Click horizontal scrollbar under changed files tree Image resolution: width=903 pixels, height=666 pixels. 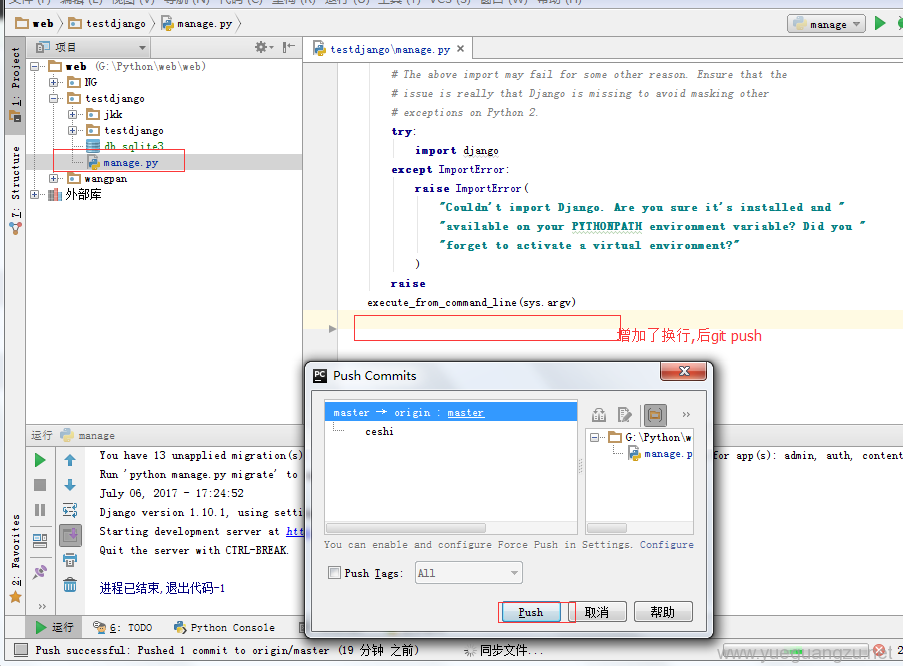pyautogui.click(x=607, y=528)
